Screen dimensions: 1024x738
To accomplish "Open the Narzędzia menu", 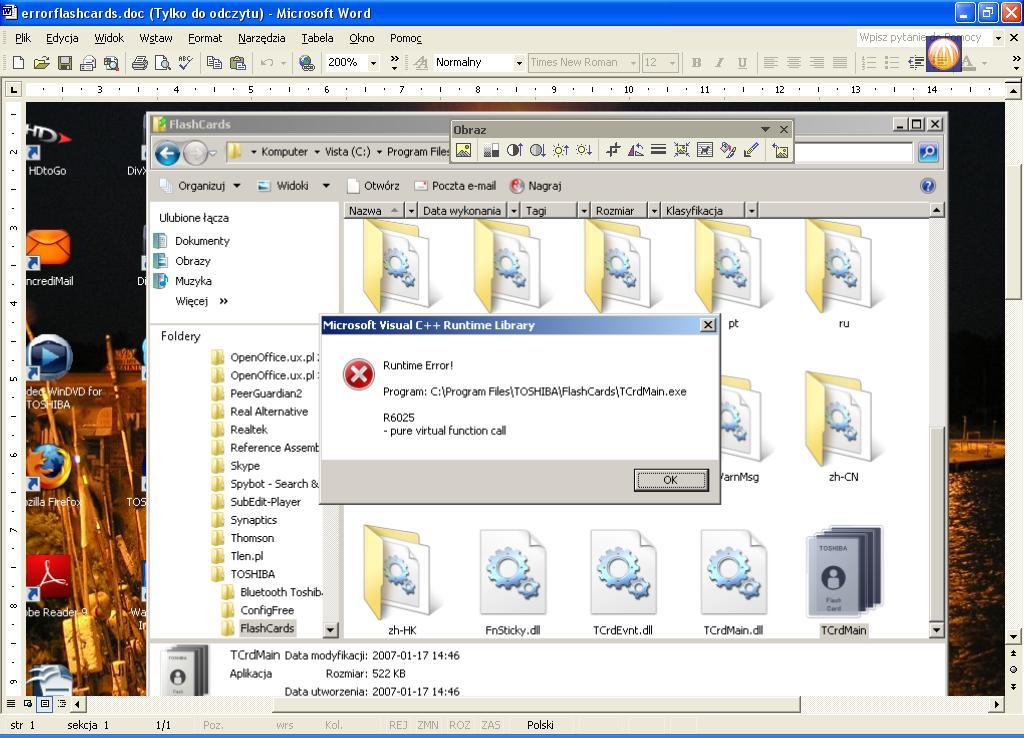I will coord(261,38).
